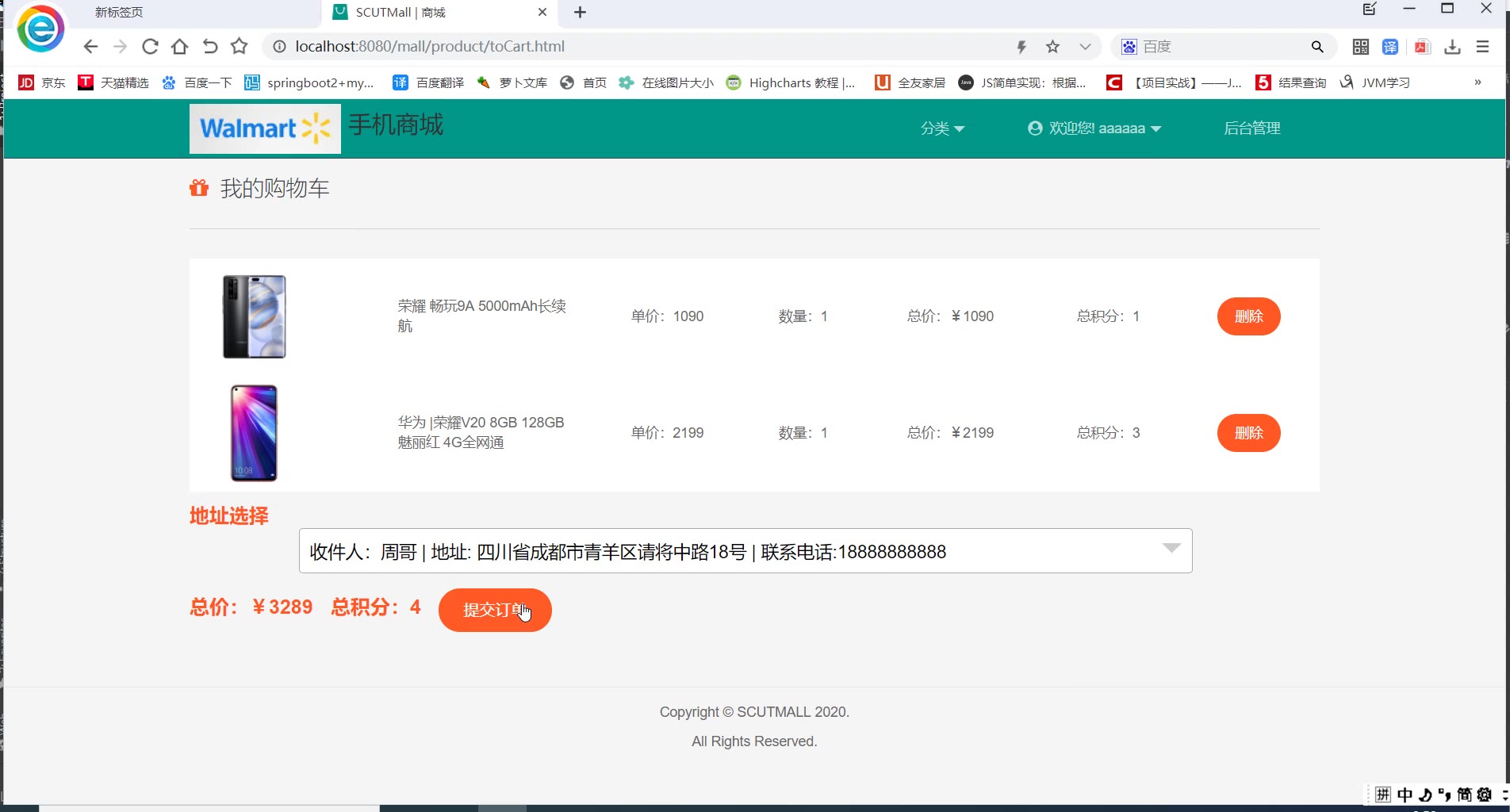Open the browser home page icon

click(x=180, y=47)
